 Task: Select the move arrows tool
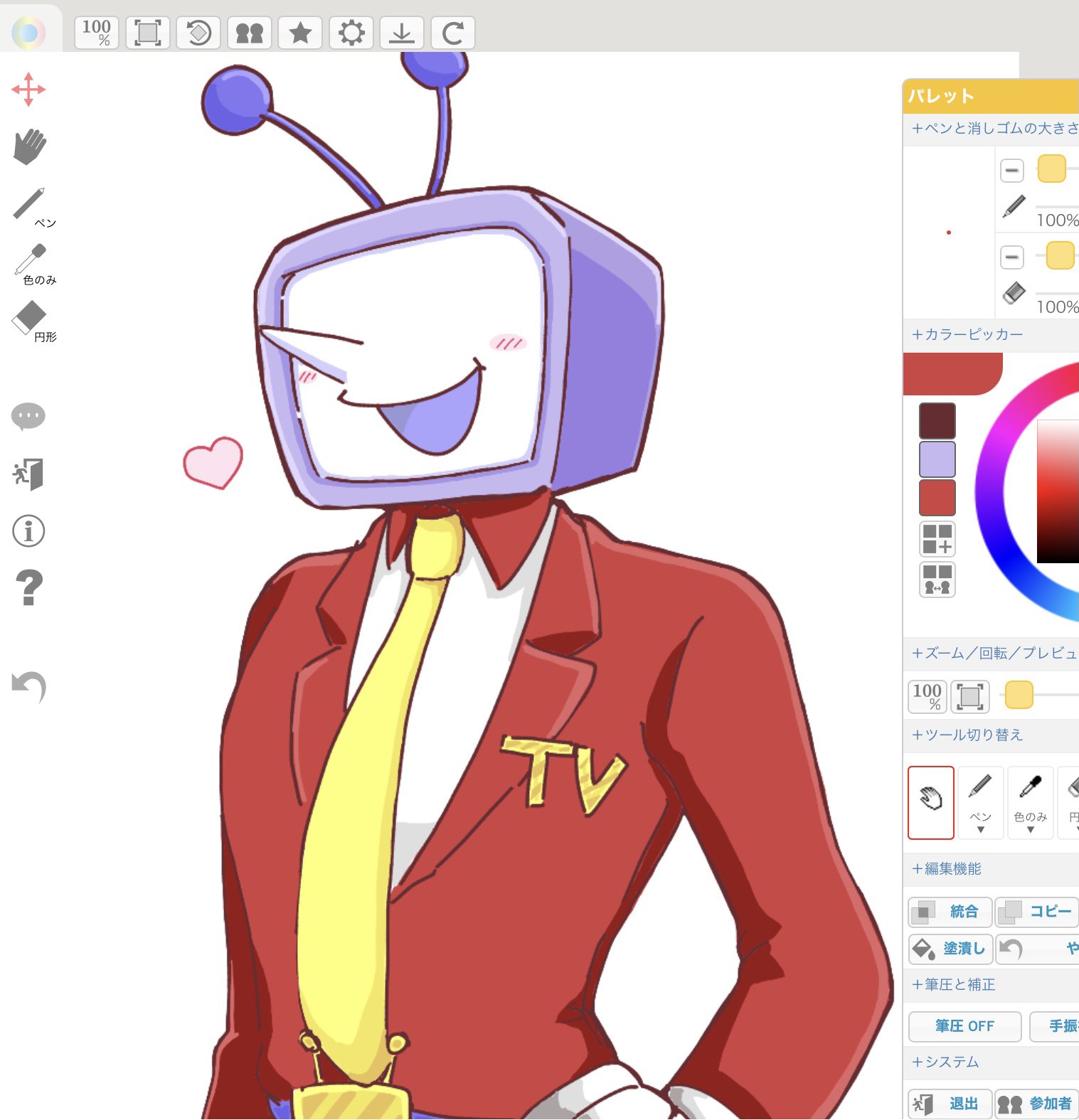pyautogui.click(x=28, y=90)
